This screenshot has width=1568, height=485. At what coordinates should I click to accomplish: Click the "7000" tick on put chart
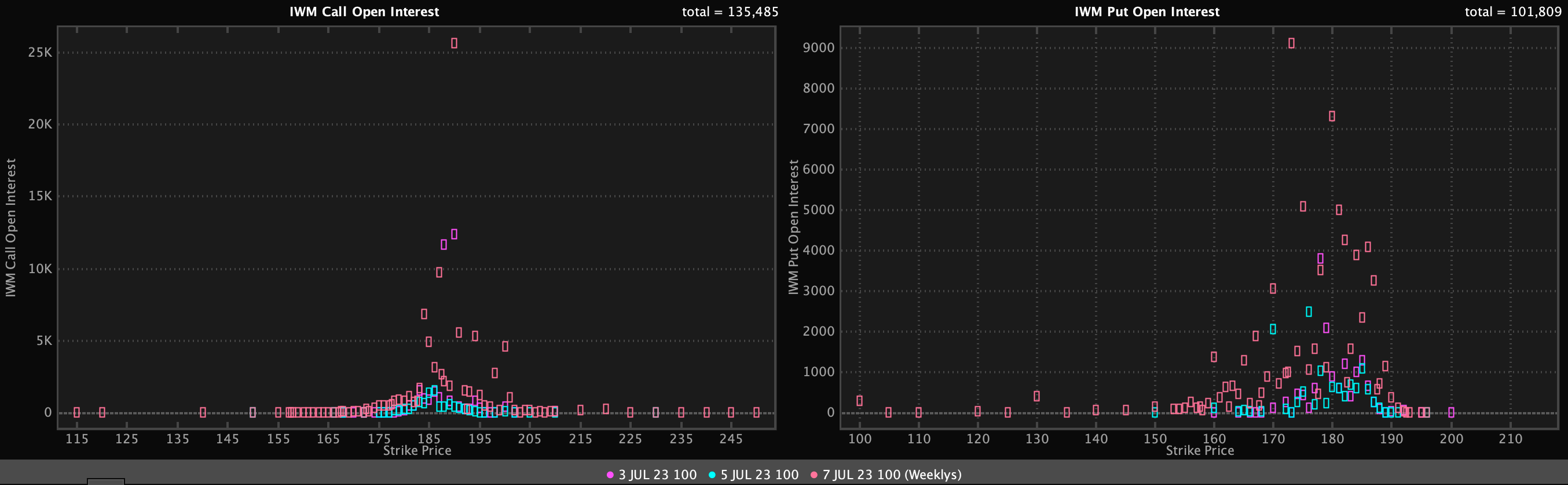point(819,128)
